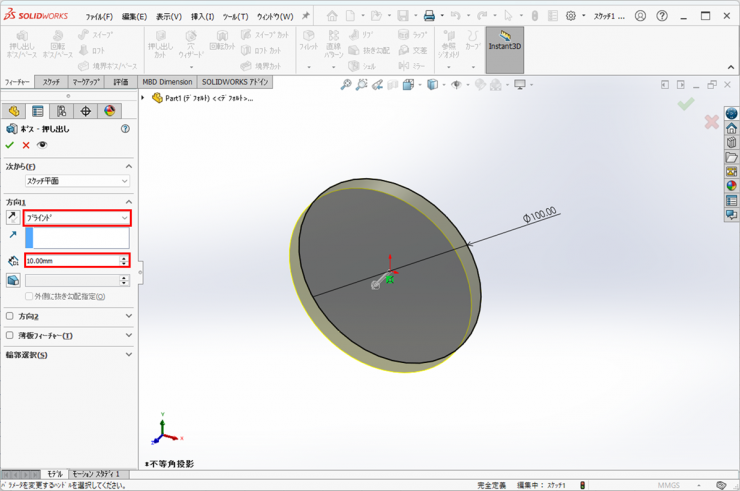The image size is (740, 491).
Task: Switch to the 評価 tab
Action: point(121,82)
